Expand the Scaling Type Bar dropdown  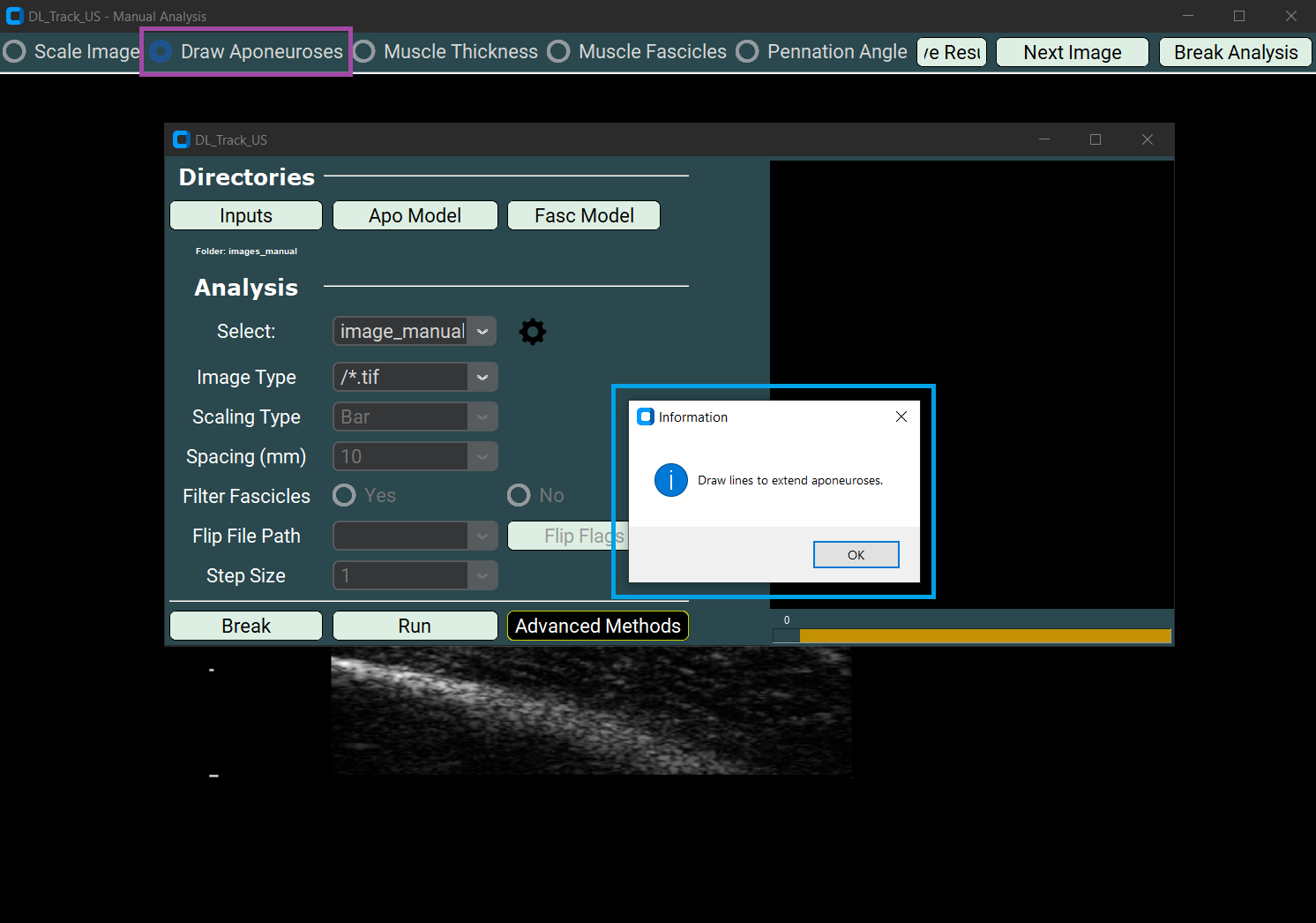coord(482,416)
